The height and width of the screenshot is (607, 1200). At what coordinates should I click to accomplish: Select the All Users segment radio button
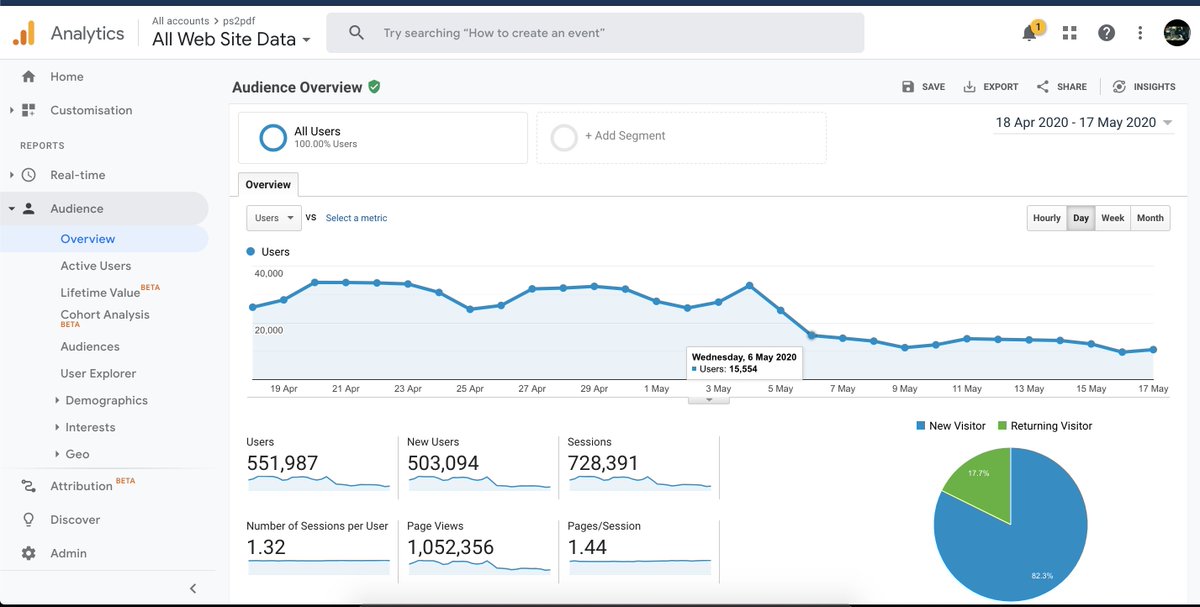(272, 138)
